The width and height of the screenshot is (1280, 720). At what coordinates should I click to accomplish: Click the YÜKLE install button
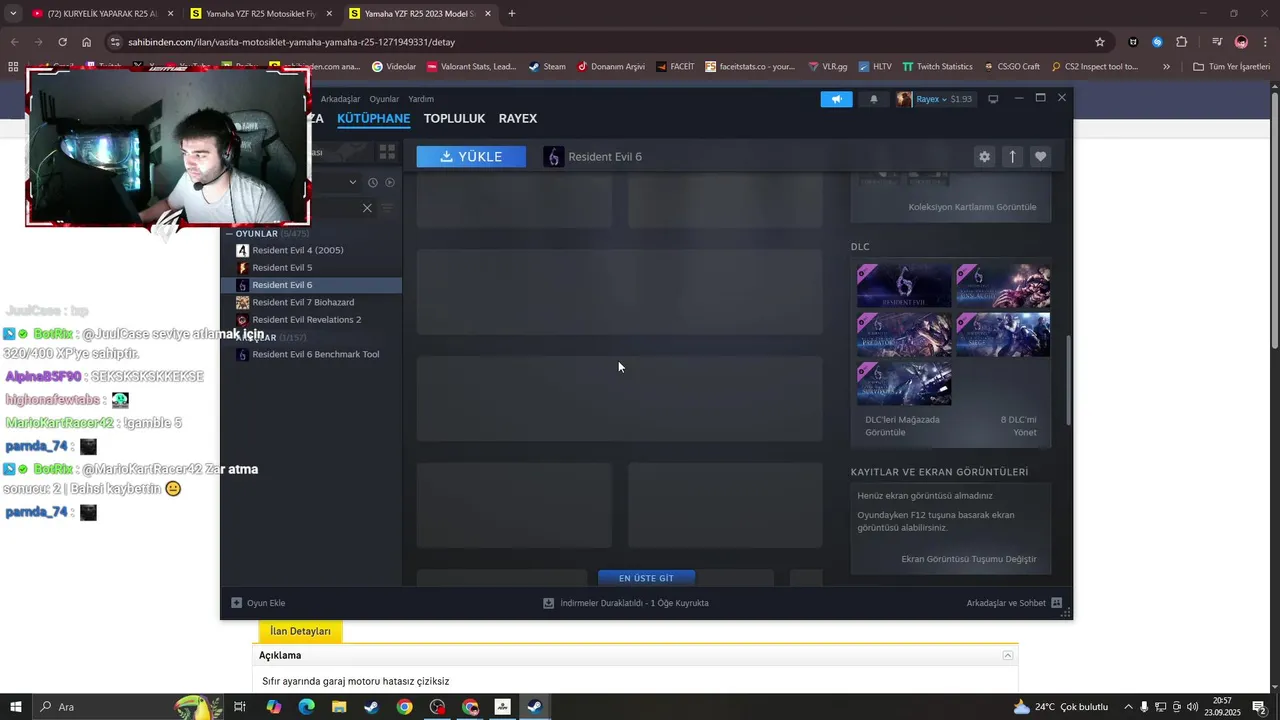471,157
